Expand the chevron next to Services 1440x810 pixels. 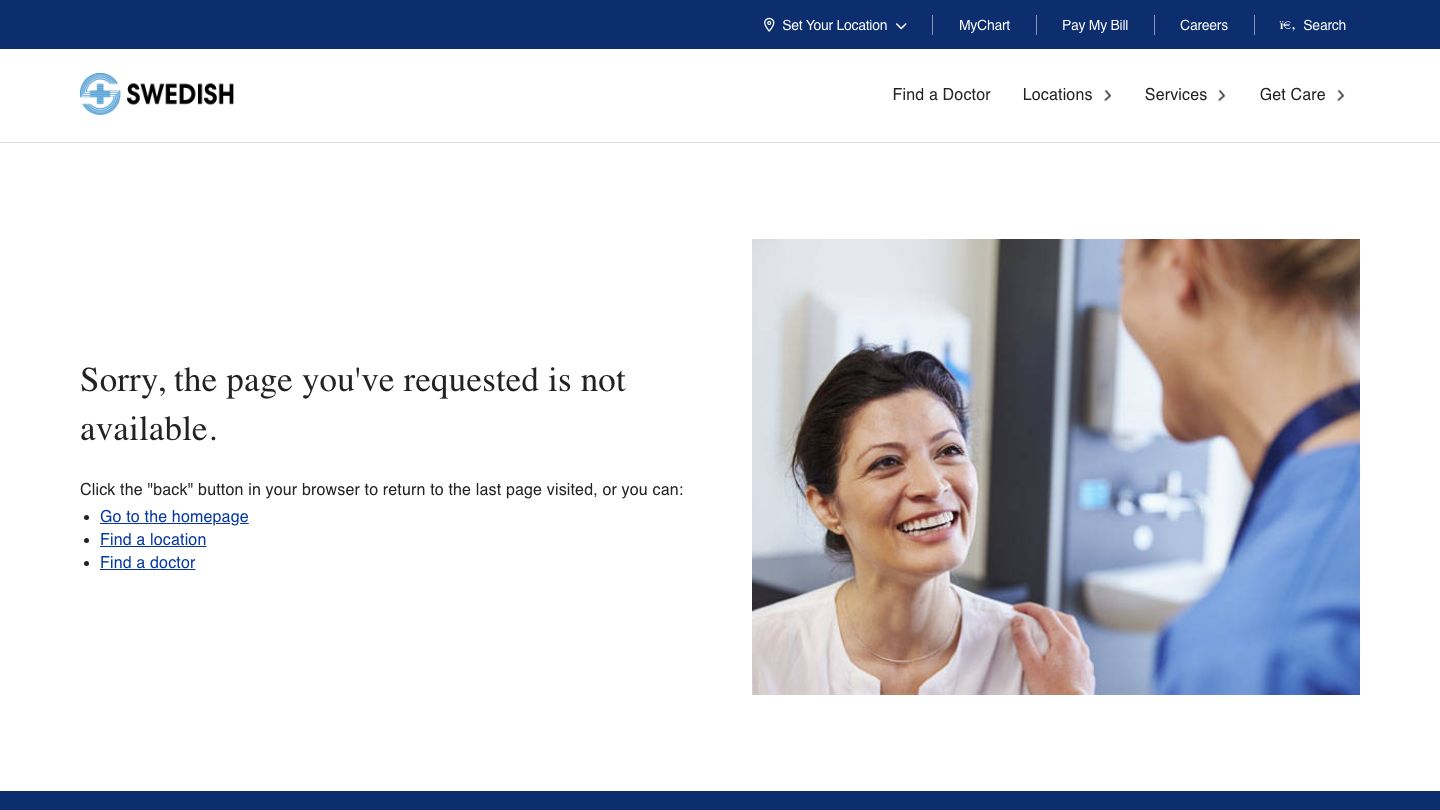(x=1222, y=95)
